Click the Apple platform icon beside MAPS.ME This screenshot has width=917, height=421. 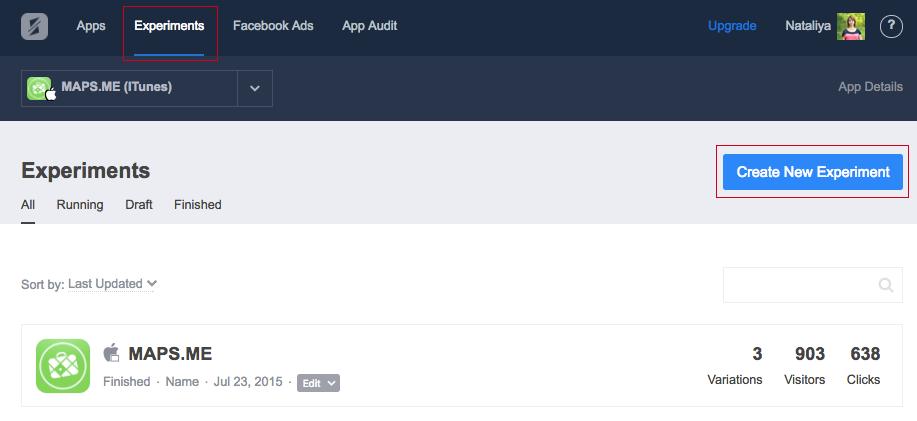(111, 353)
